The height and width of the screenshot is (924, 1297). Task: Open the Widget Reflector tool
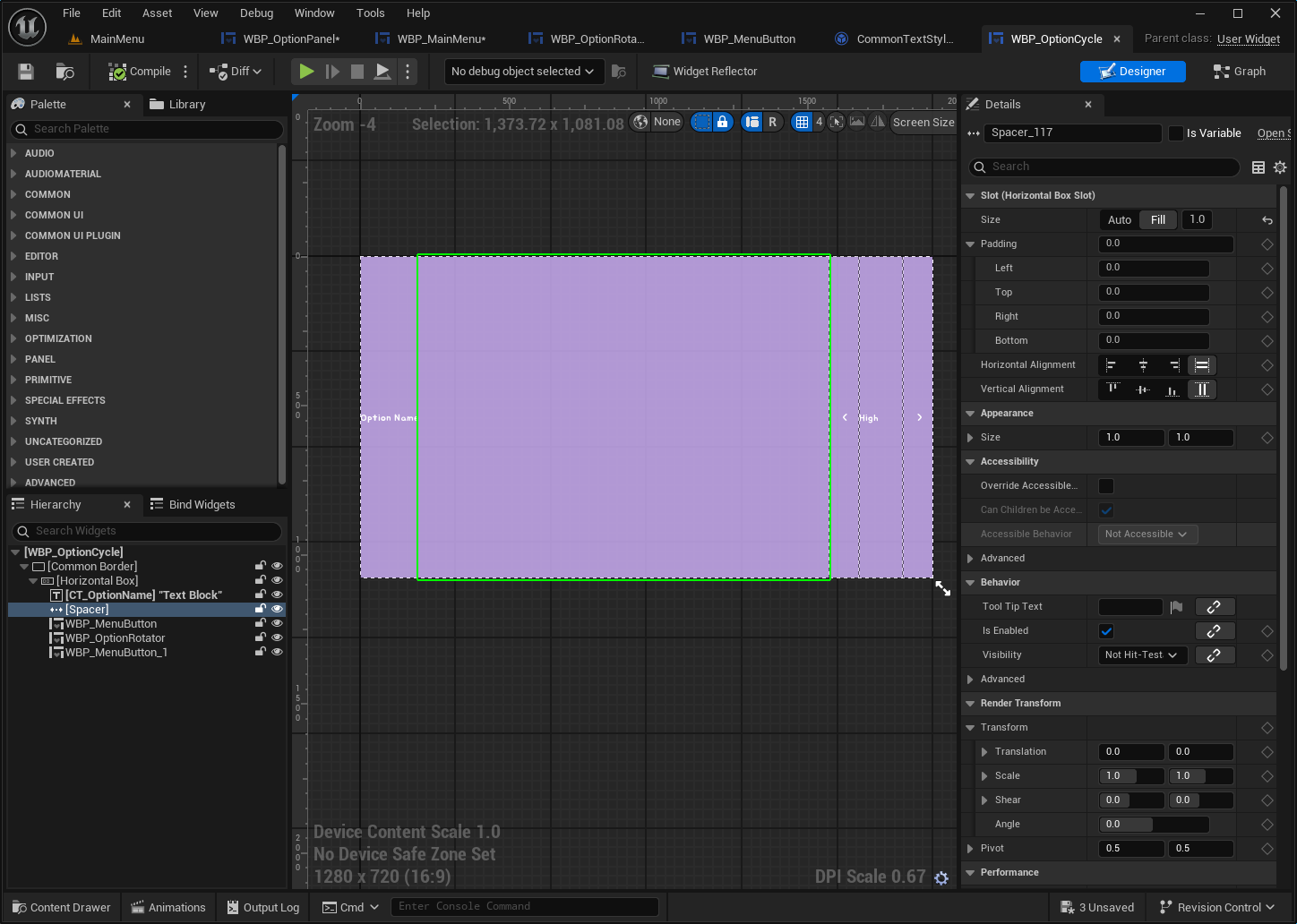(x=705, y=72)
